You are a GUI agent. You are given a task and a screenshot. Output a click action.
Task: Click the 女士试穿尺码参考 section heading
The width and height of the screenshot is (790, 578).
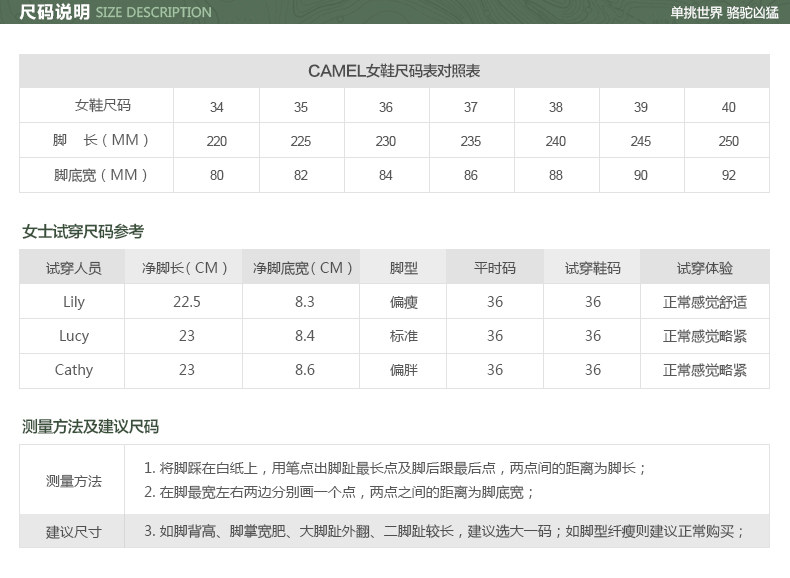[x=83, y=231]
